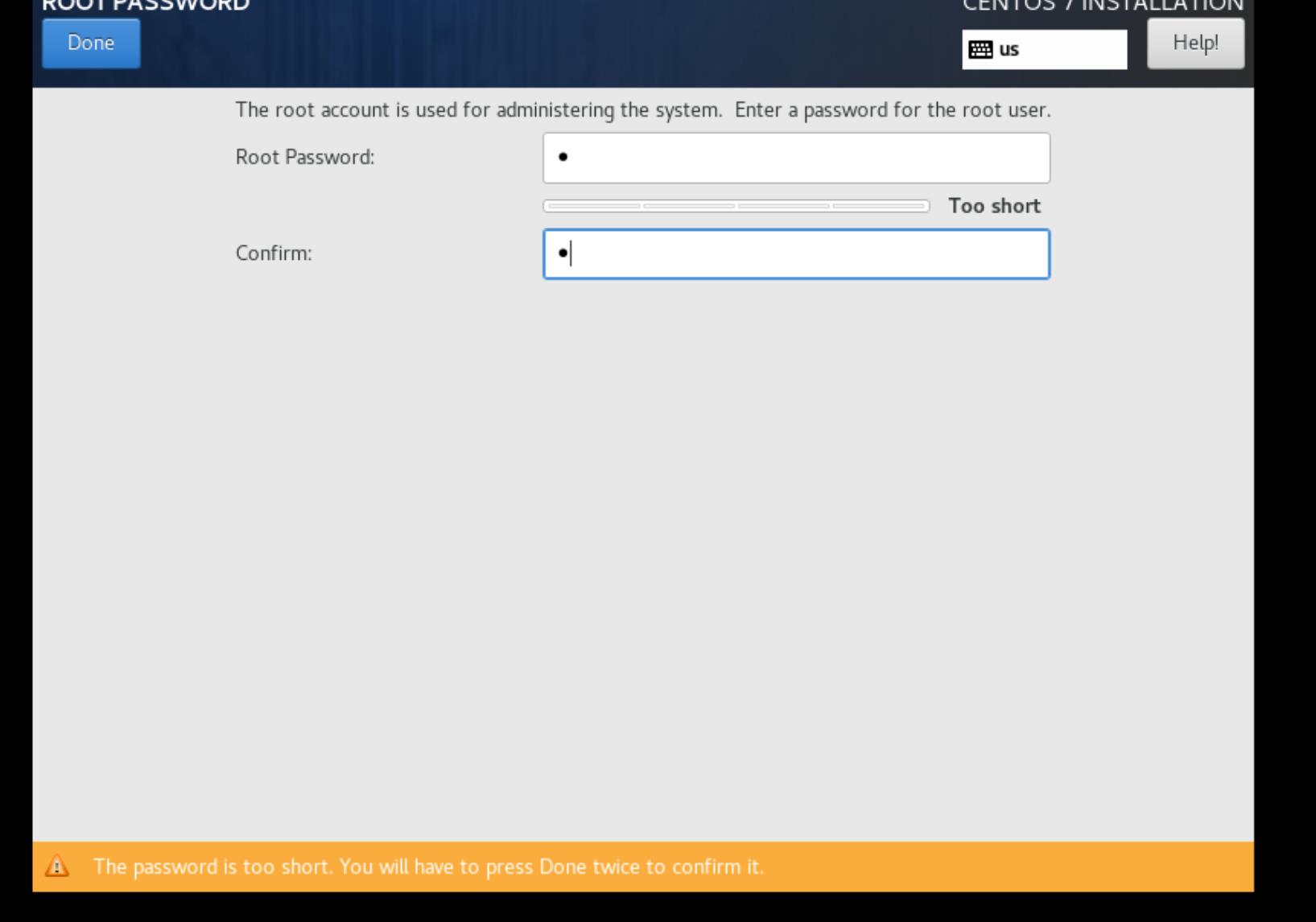
Task: Click the 'password is too short' warning message
Action: (428, 866)
